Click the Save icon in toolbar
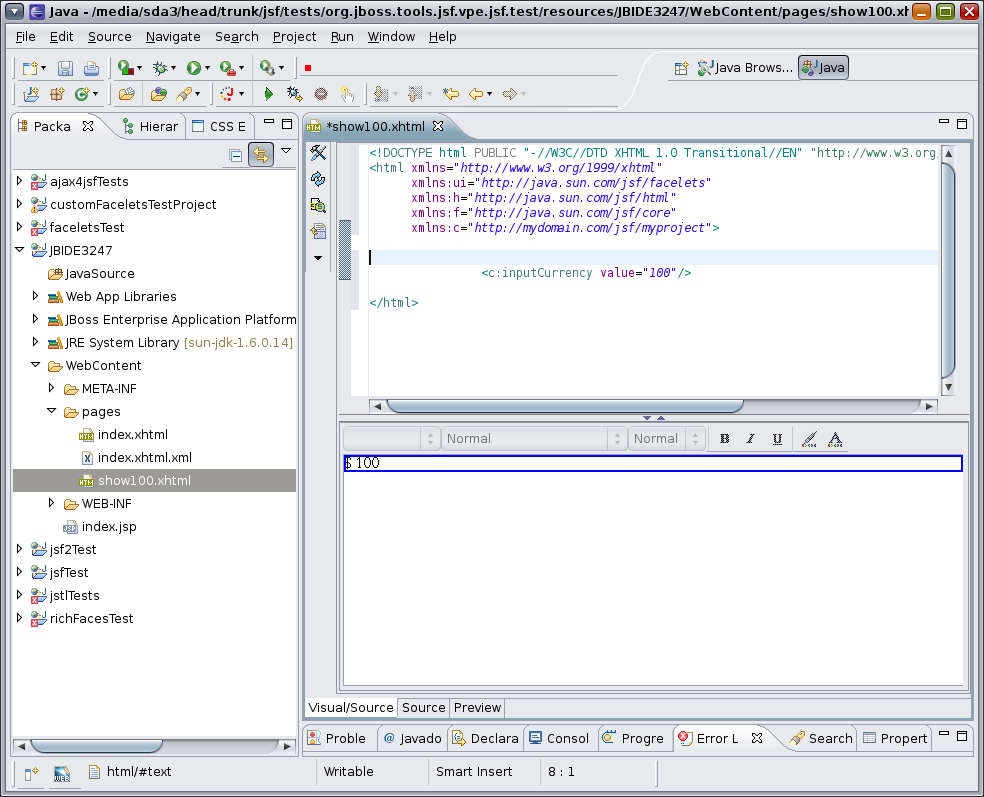This screenshot has width=984, height=797. point(65,68)
